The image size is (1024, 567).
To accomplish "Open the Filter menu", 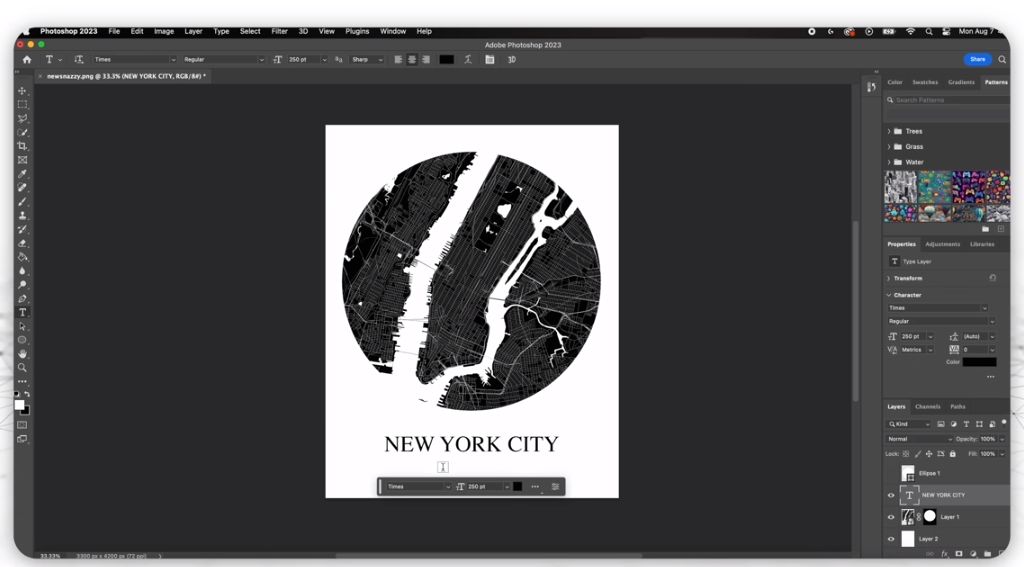I will (279, 31).
